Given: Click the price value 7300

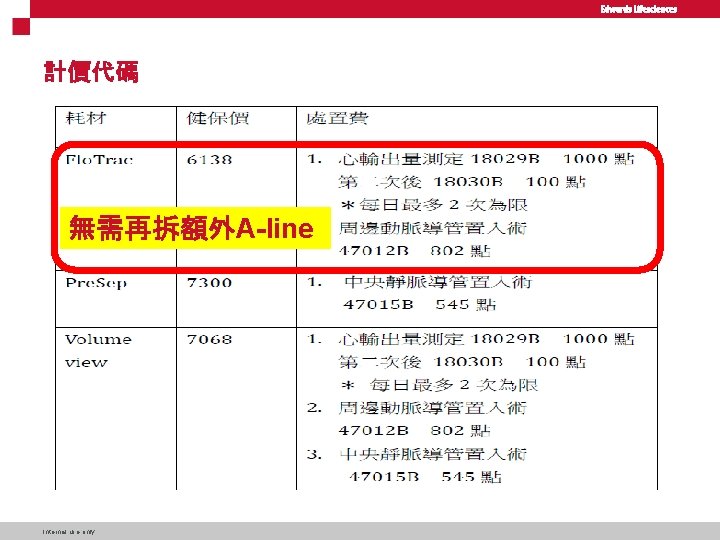Looking at the screenshot, I should [209, 282].
